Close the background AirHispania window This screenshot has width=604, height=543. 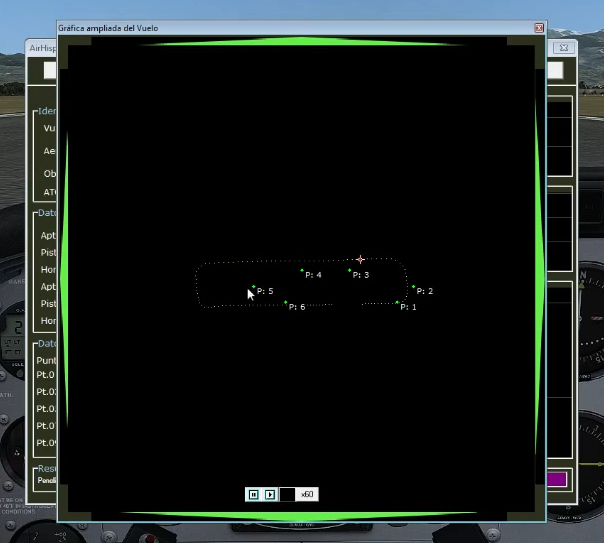(x=565, y=47)
